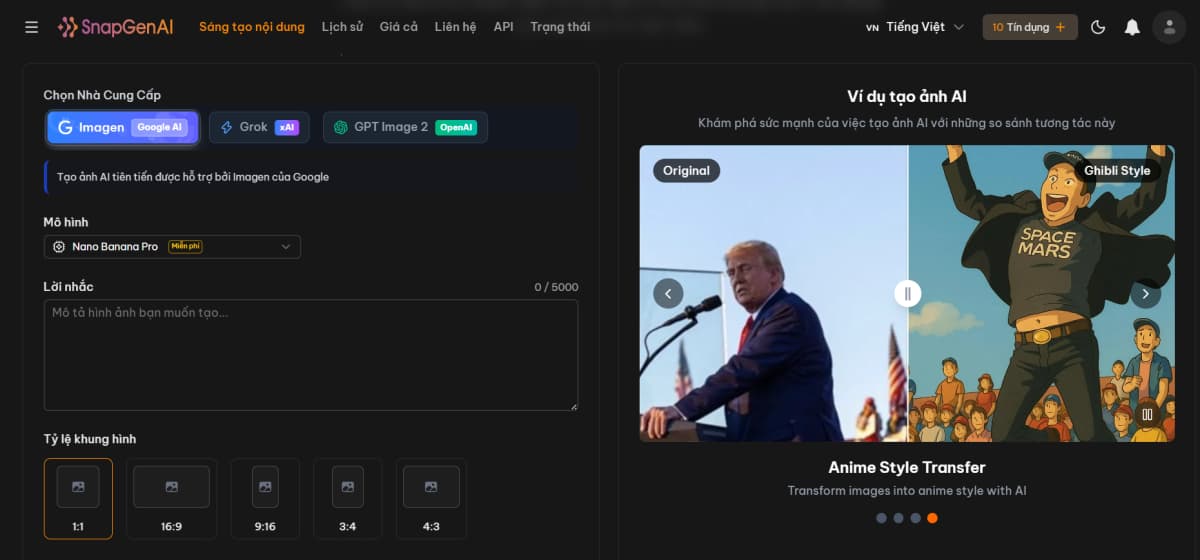Go to the first carousel dot
Viewport: 1200px width, 560px height.
pyautogui.click(x=881, y=518)
